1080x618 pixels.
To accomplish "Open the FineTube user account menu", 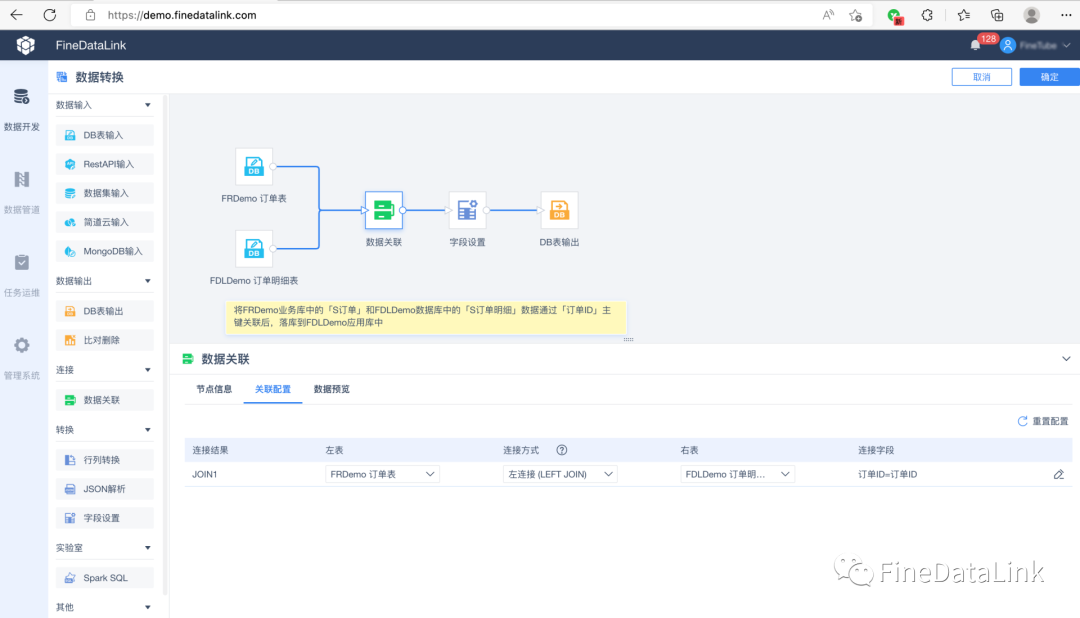I will click(1037, 45).
